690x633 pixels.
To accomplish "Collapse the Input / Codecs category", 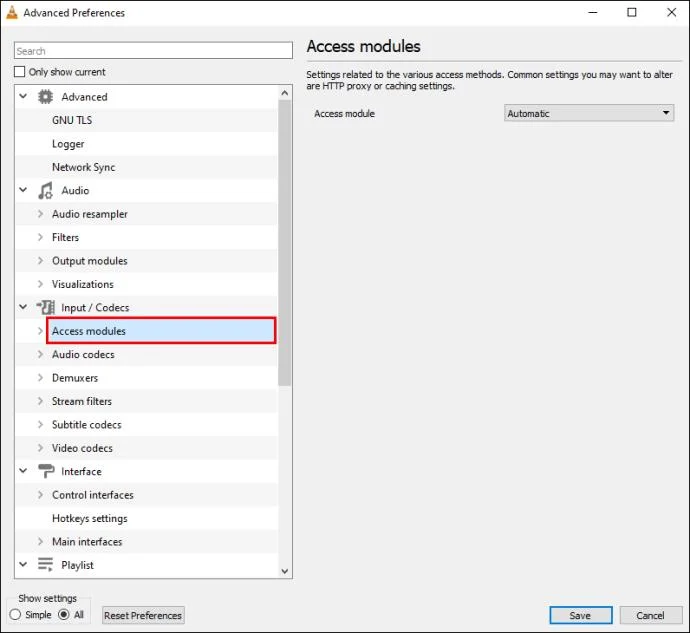I will (x=23, y=307).
